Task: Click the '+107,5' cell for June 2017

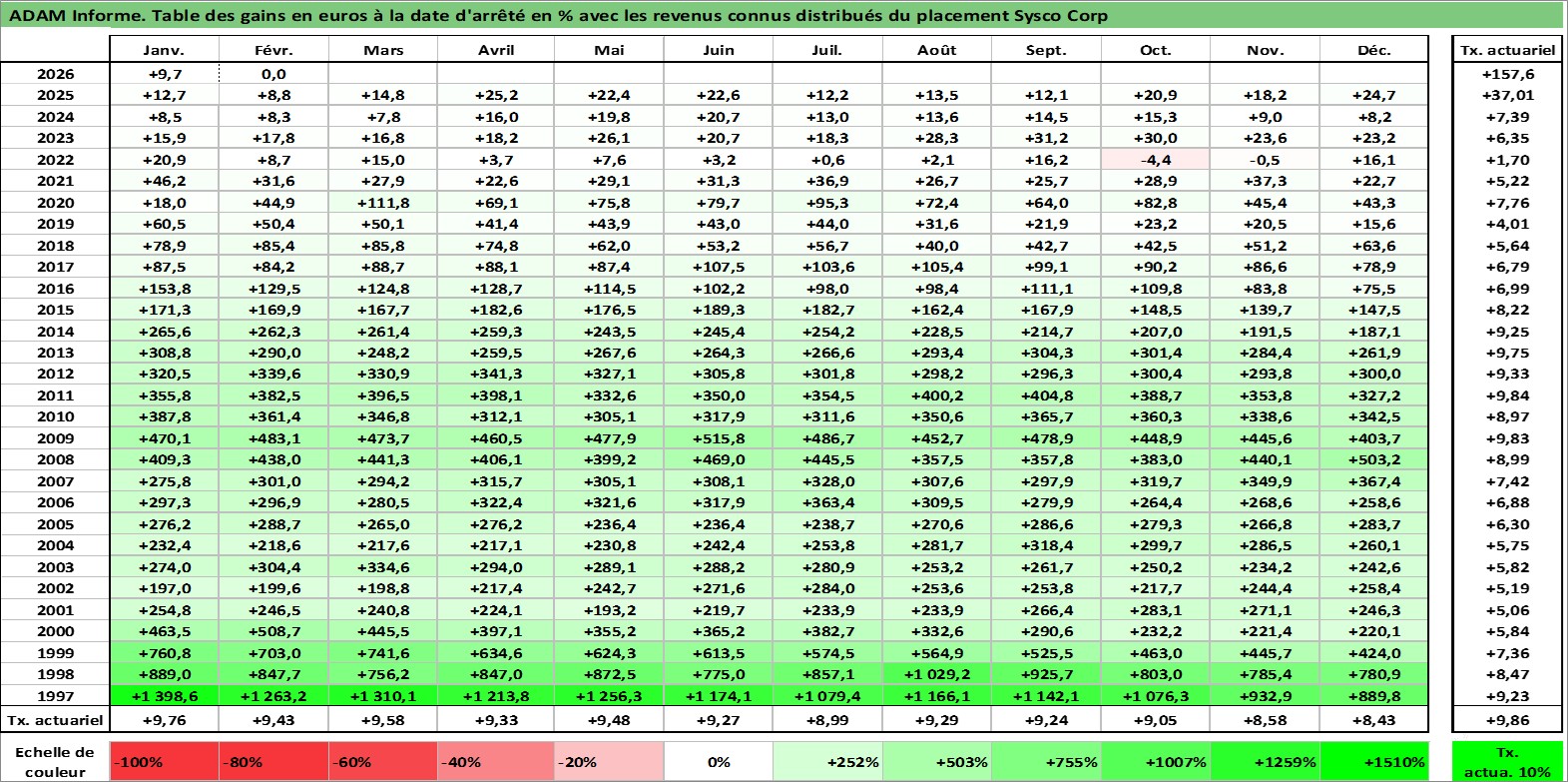Action: pyautogui.click(x=719, y=267)
